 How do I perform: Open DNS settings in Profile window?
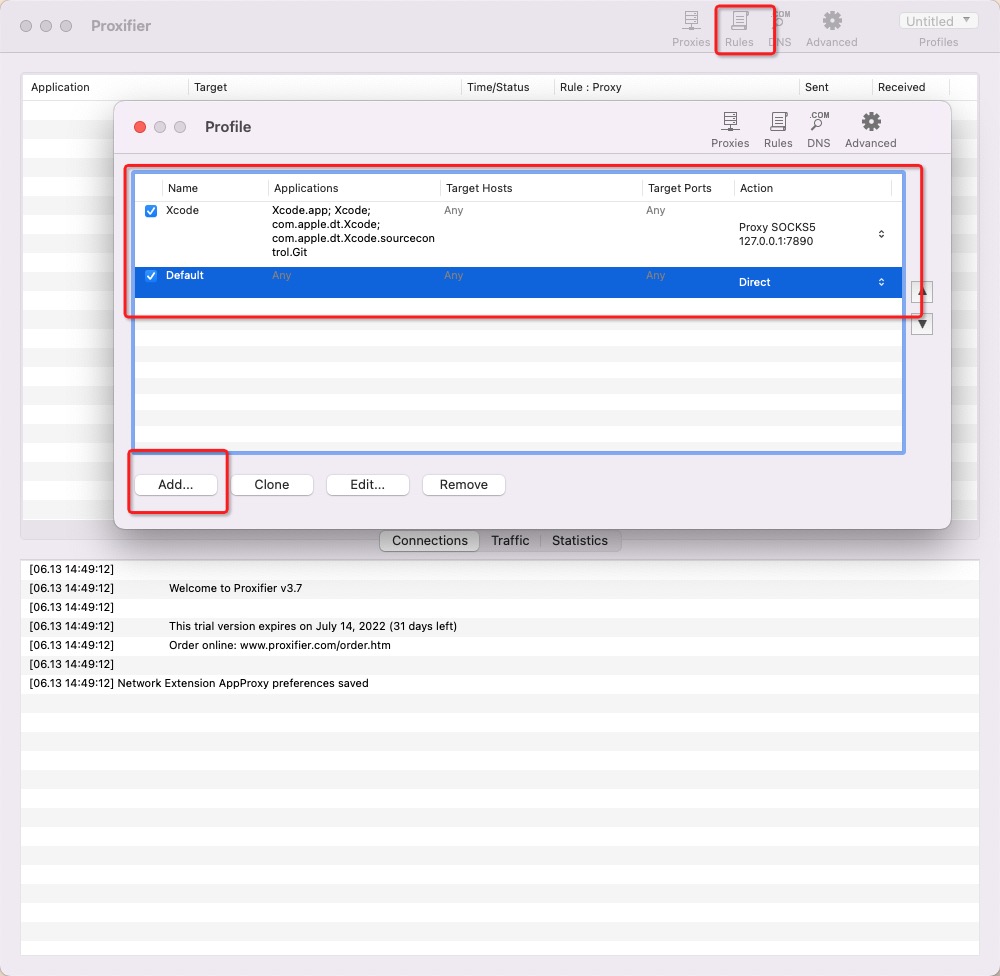[819, 129]
